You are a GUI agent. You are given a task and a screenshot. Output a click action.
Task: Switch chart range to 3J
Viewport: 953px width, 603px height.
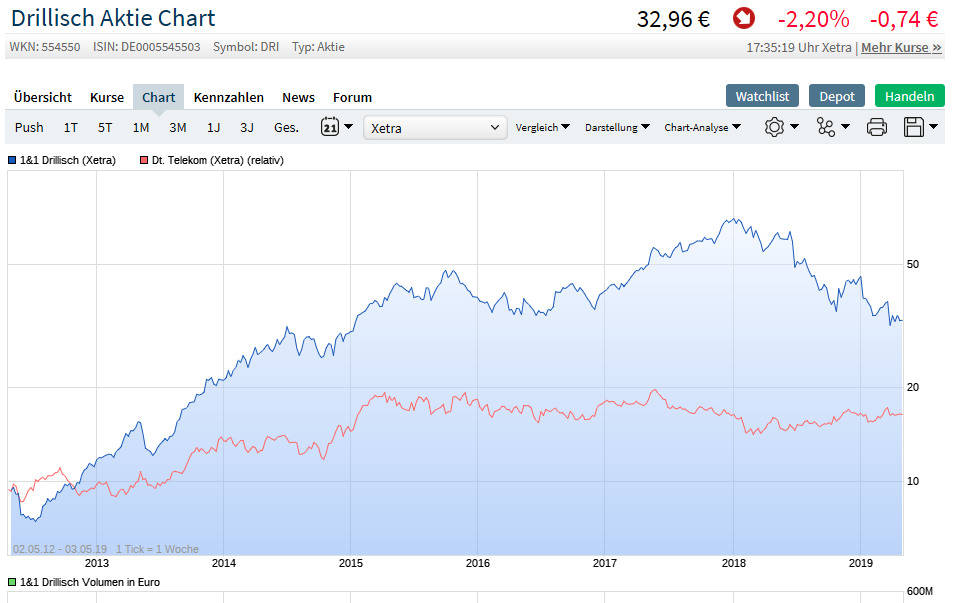(247, 127)
